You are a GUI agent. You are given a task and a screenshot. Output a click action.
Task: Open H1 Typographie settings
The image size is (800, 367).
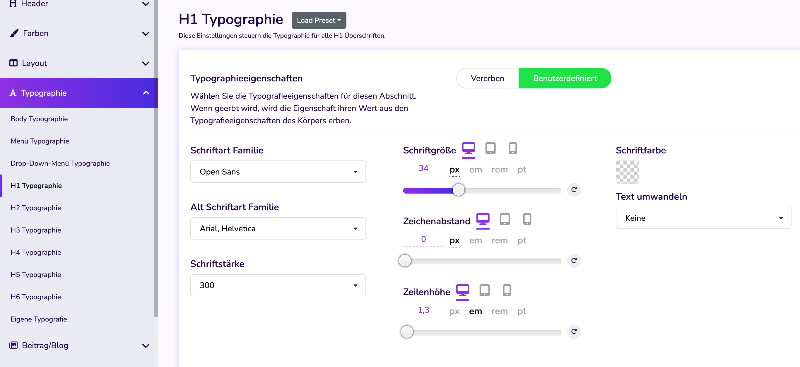(36, 186)
